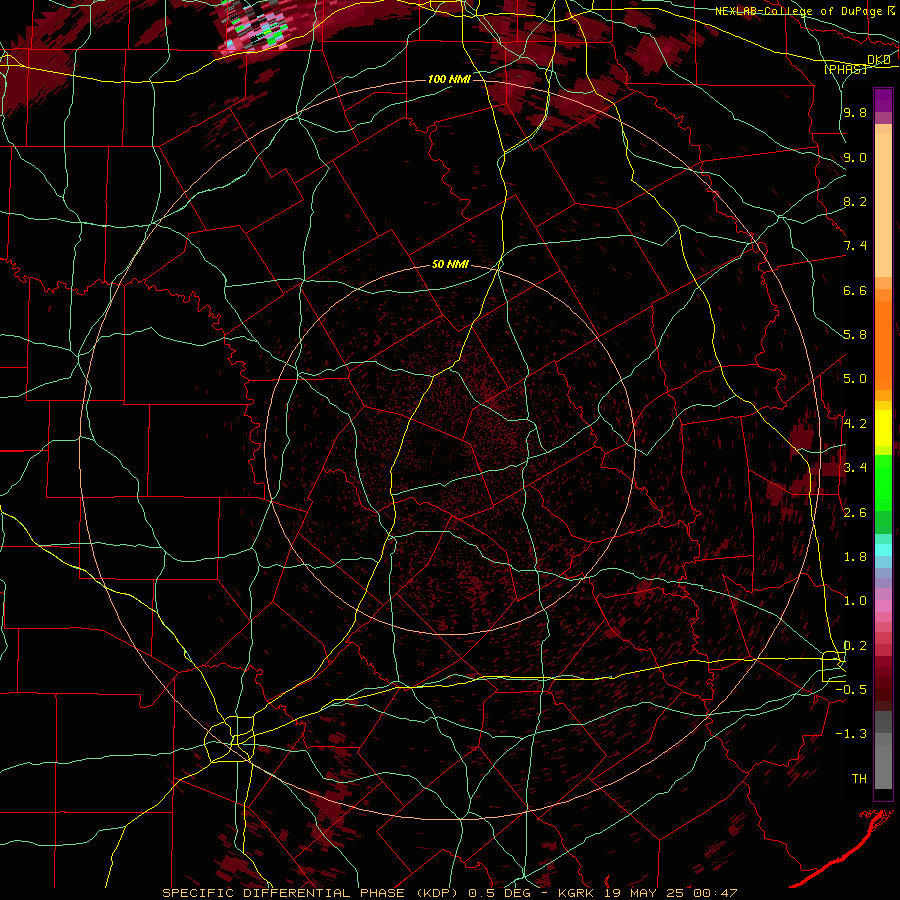The height and width of the screenshot is (900, 900).
Task: Click the 9.8 value on the color scale
Action: (x=855, y=112)
